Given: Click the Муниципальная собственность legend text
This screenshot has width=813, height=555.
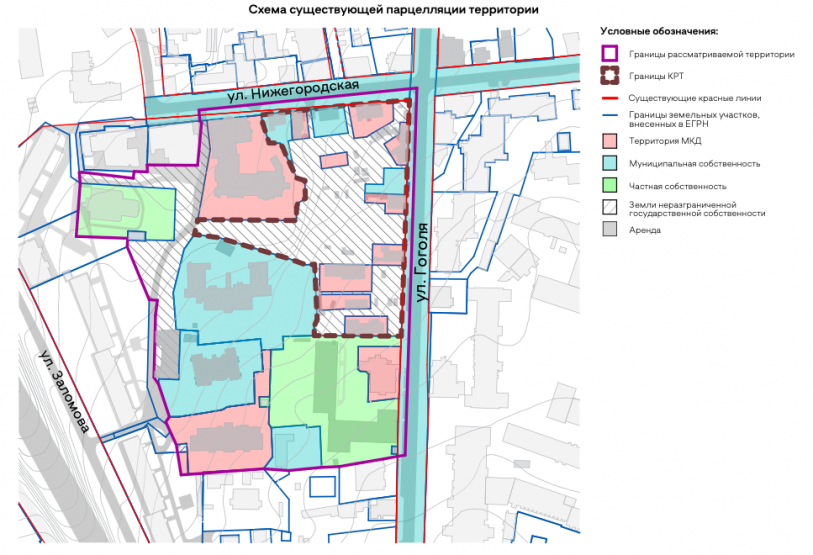Looking at the screenshot, I should pos(694,164).
